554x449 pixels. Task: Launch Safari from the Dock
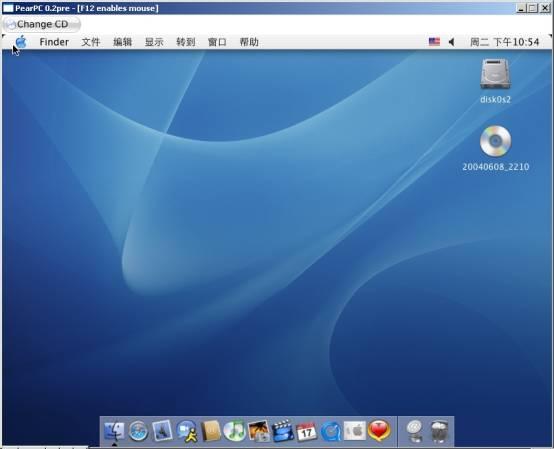click(x=138, y=431)
